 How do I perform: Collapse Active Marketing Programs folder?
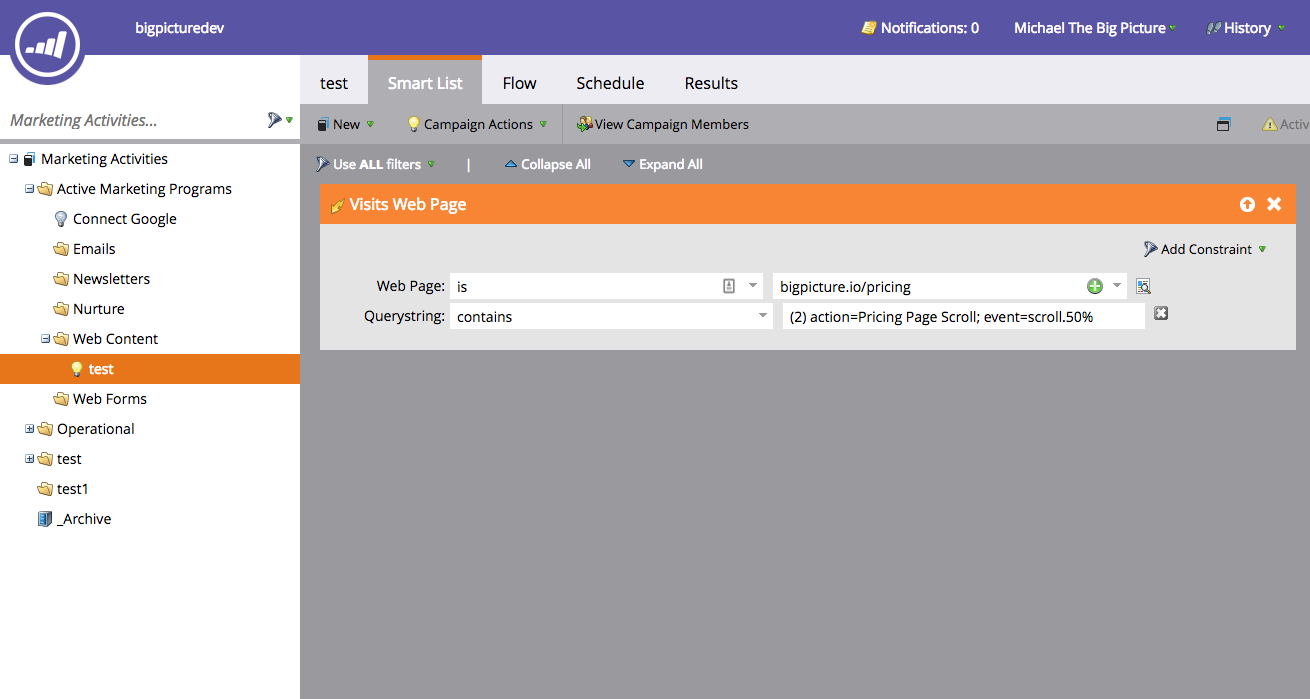(x=29, y=189)
